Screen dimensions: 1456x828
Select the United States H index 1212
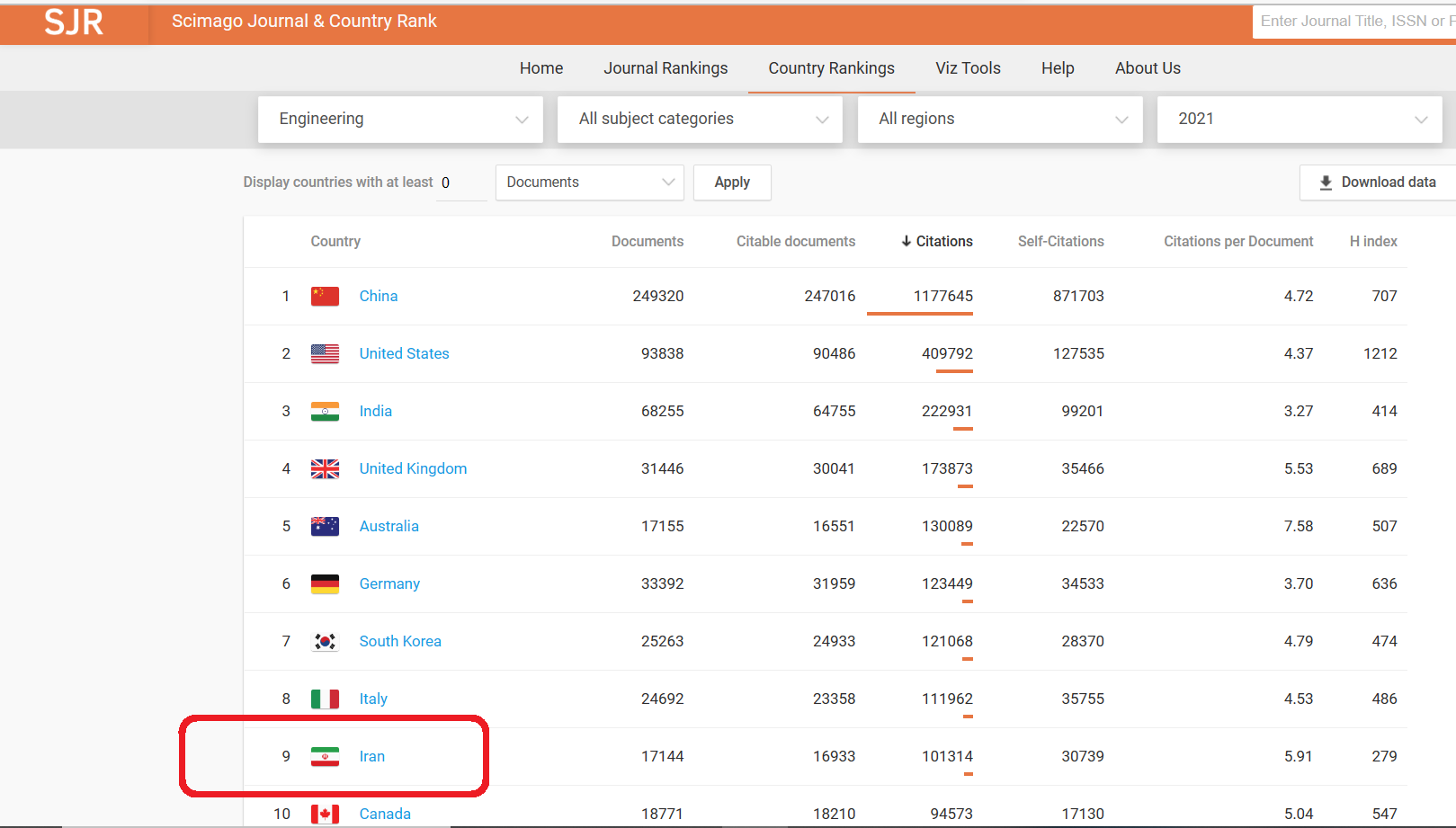pyautogui.click(x=1380, y=353)
